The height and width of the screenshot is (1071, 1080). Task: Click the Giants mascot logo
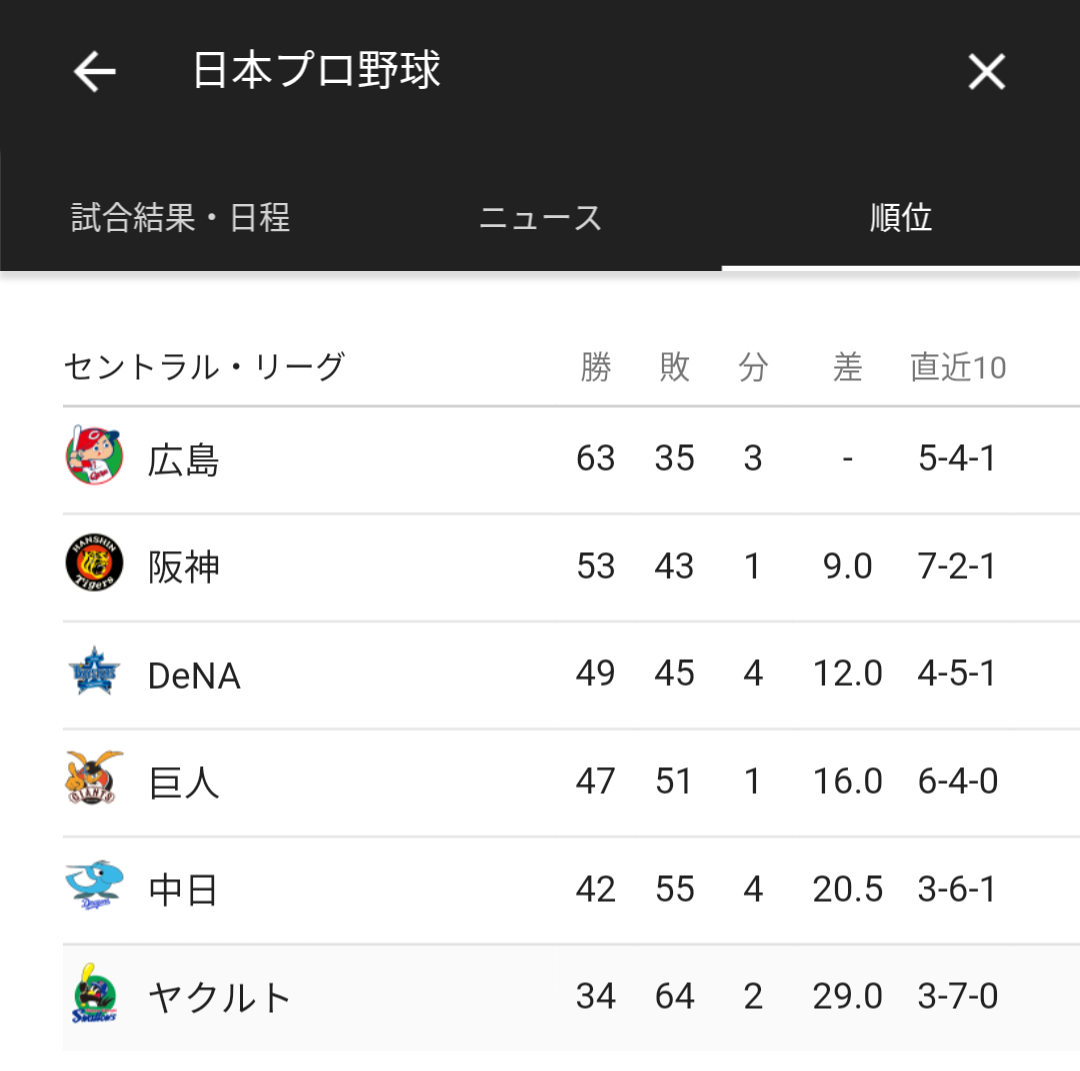tap(94, 778)
